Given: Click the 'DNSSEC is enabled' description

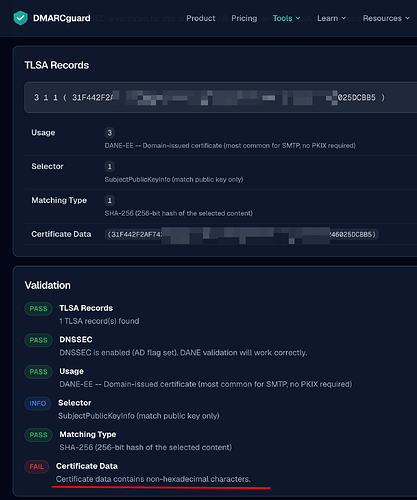Looking at the screenshot, I should pyautogui.click(x=183, y=353).
